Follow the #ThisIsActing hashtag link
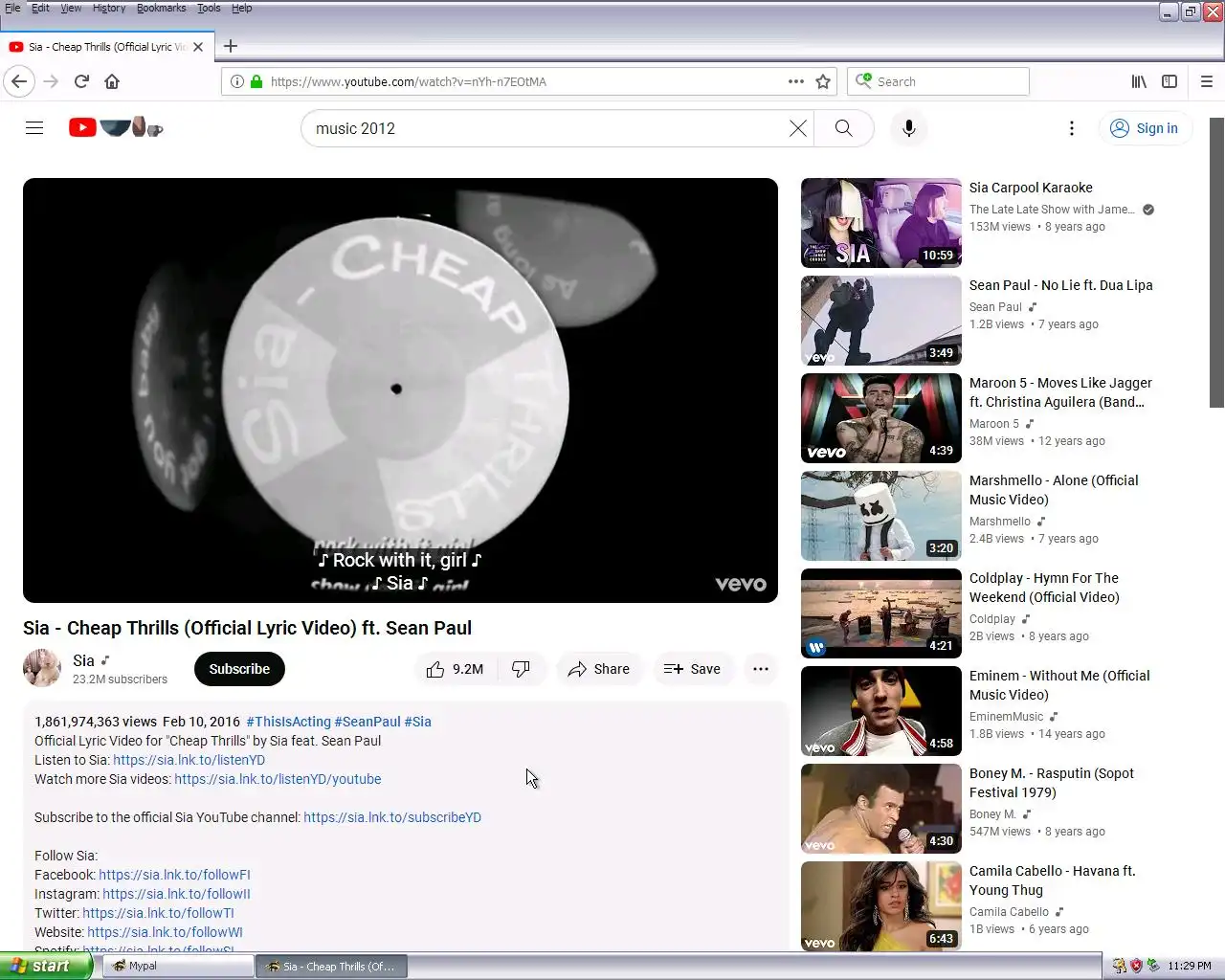This screenshot has width=1225, height=980. [288, 722]
